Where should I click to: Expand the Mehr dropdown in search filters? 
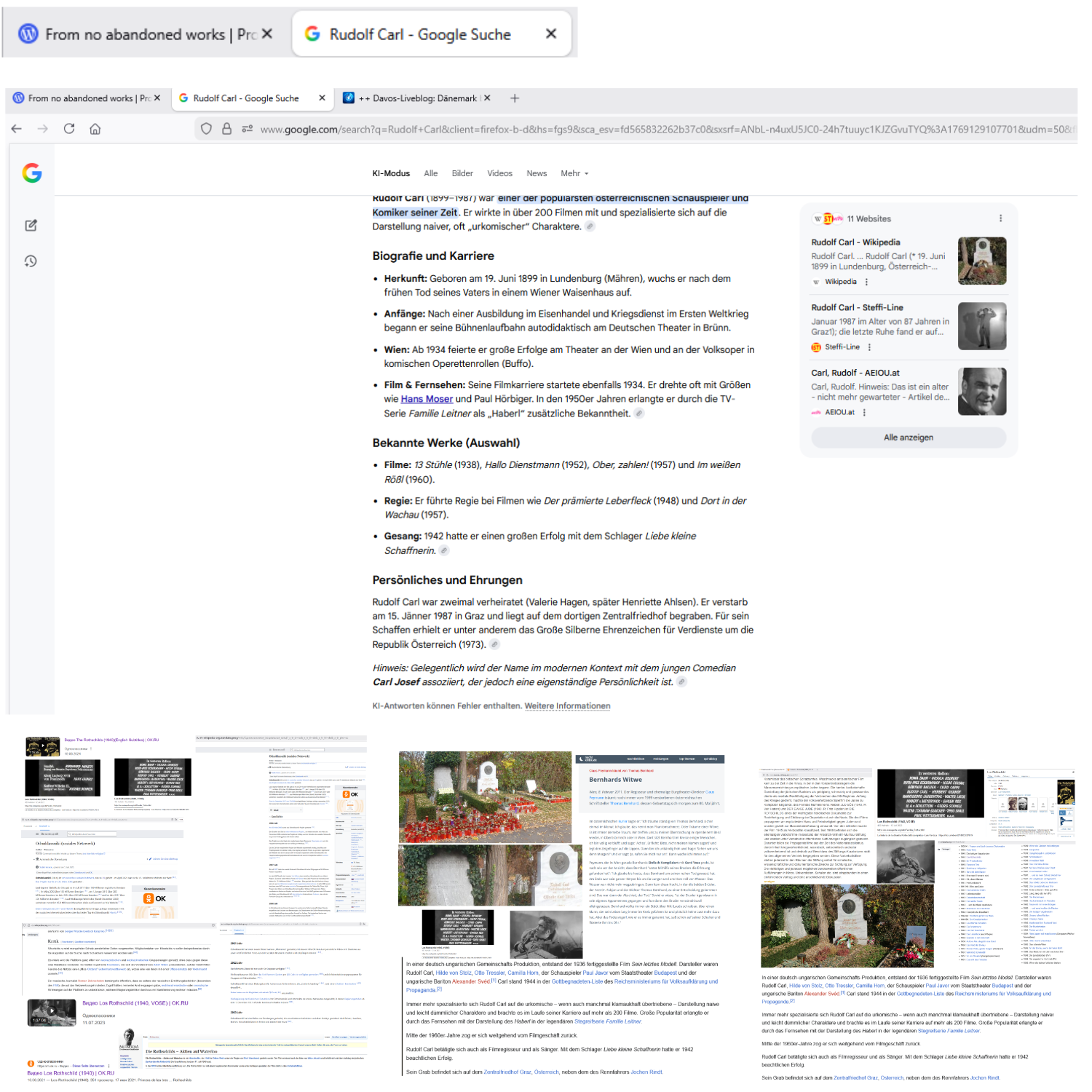(x=574, y=173)
